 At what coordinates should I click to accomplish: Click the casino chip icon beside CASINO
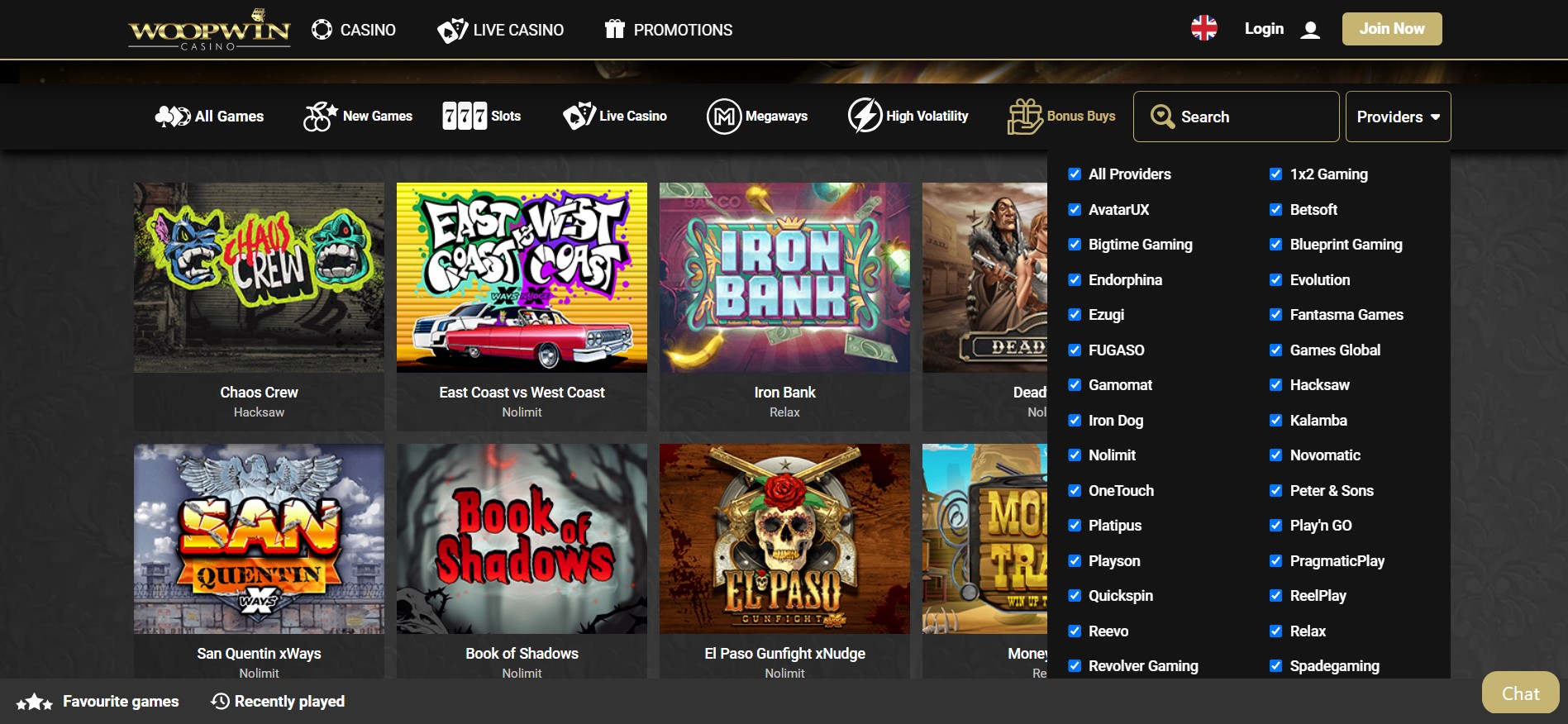click(322, 30)
